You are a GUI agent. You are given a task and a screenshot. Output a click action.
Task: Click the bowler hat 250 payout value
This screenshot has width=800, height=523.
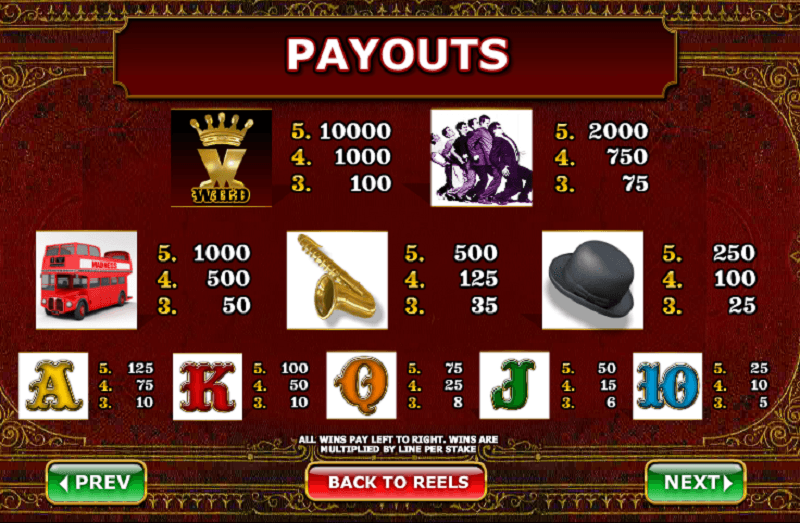[x=734, y=253]
